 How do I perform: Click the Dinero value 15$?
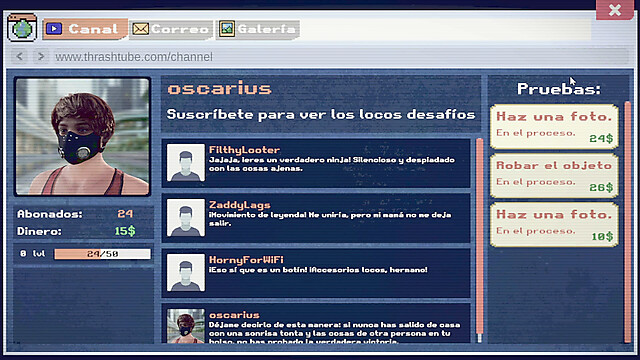[x=124, y=231]
